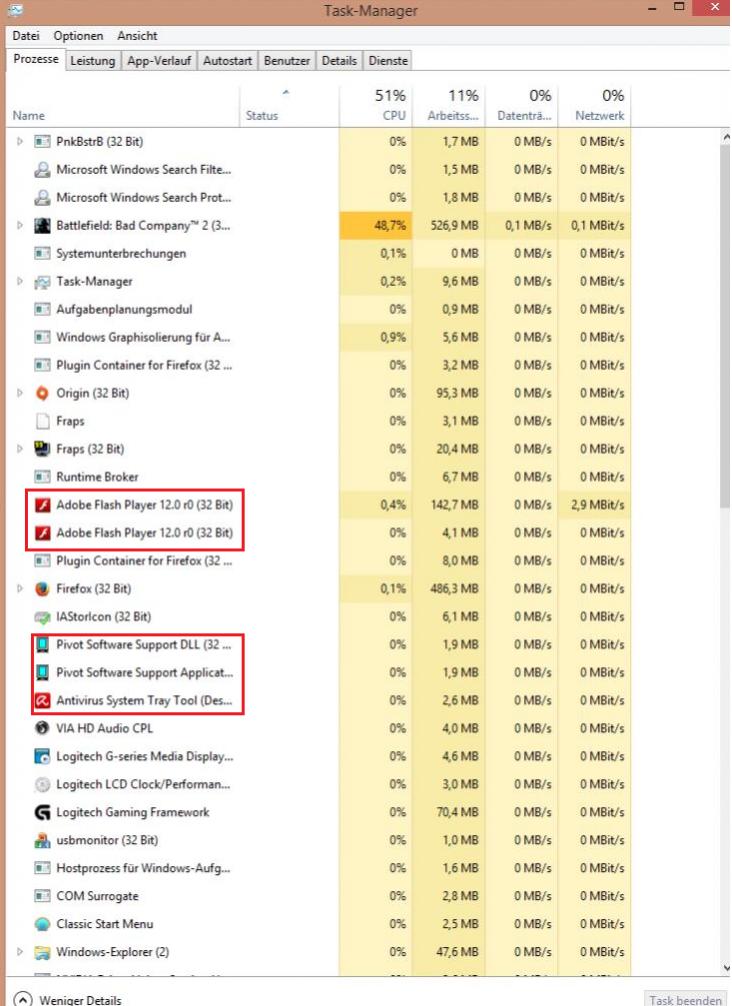Click the Firefox (32 Bit) browser icon
Screen dimensions: 732x1006
point(42,589)
